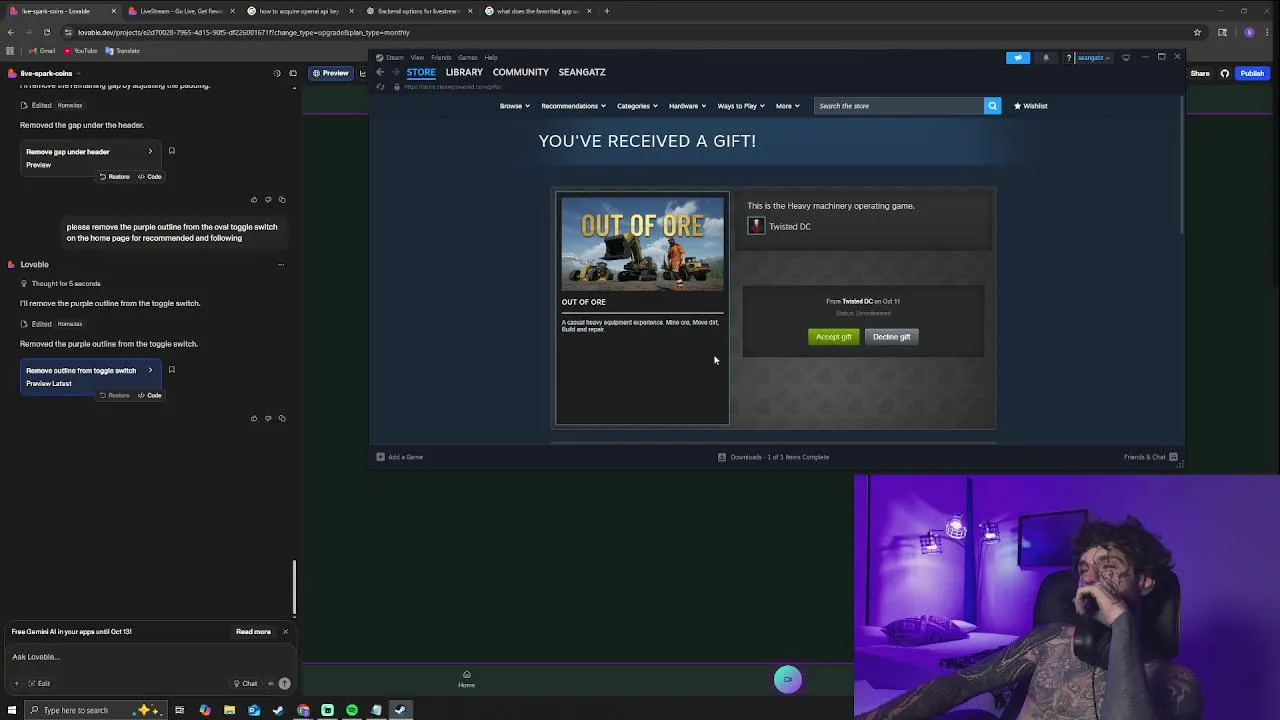View Code for Remove outline from toggle switch
Image resolution: width=1280 pixels, height=720 pixels.
(x=149, y=396)
